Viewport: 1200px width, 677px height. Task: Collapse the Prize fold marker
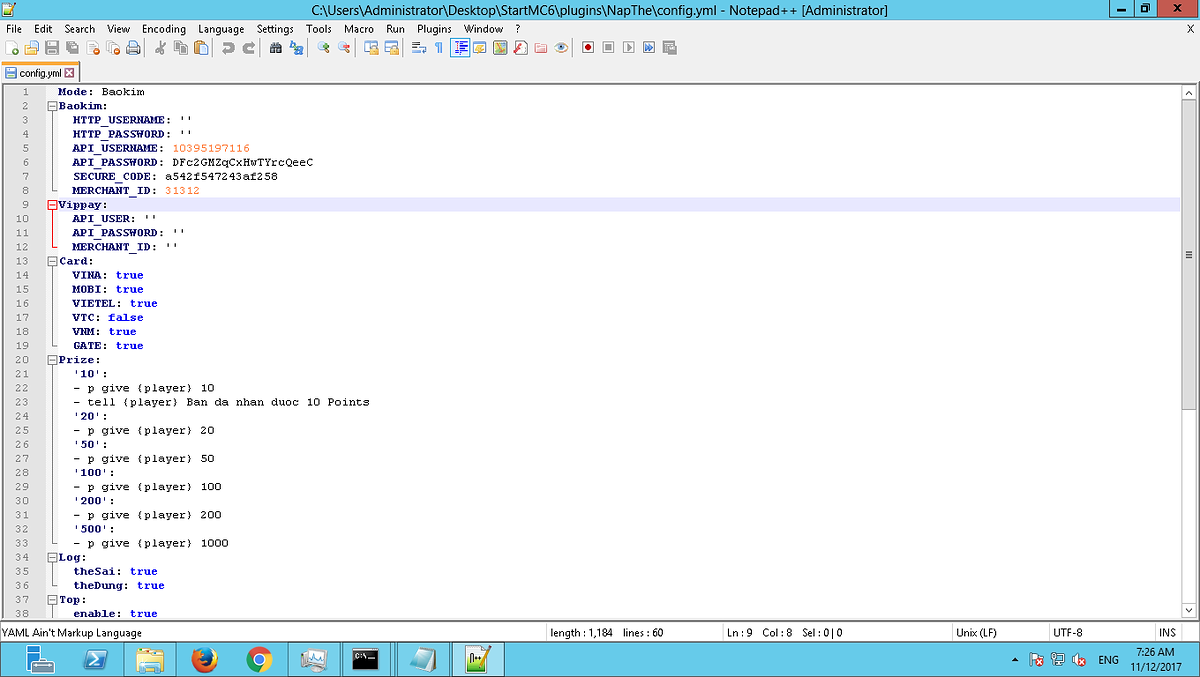[51, 359]
